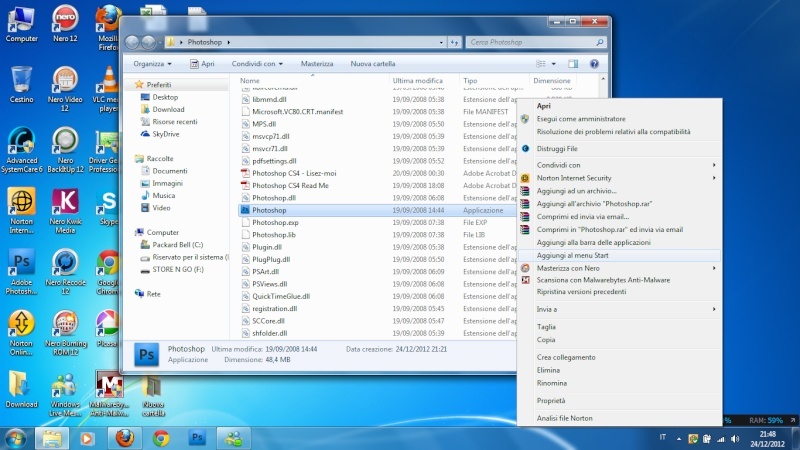Open Nero Kwik Media shortcut
800x450 pixels.
pyautogui.click(x=65, y=211)
